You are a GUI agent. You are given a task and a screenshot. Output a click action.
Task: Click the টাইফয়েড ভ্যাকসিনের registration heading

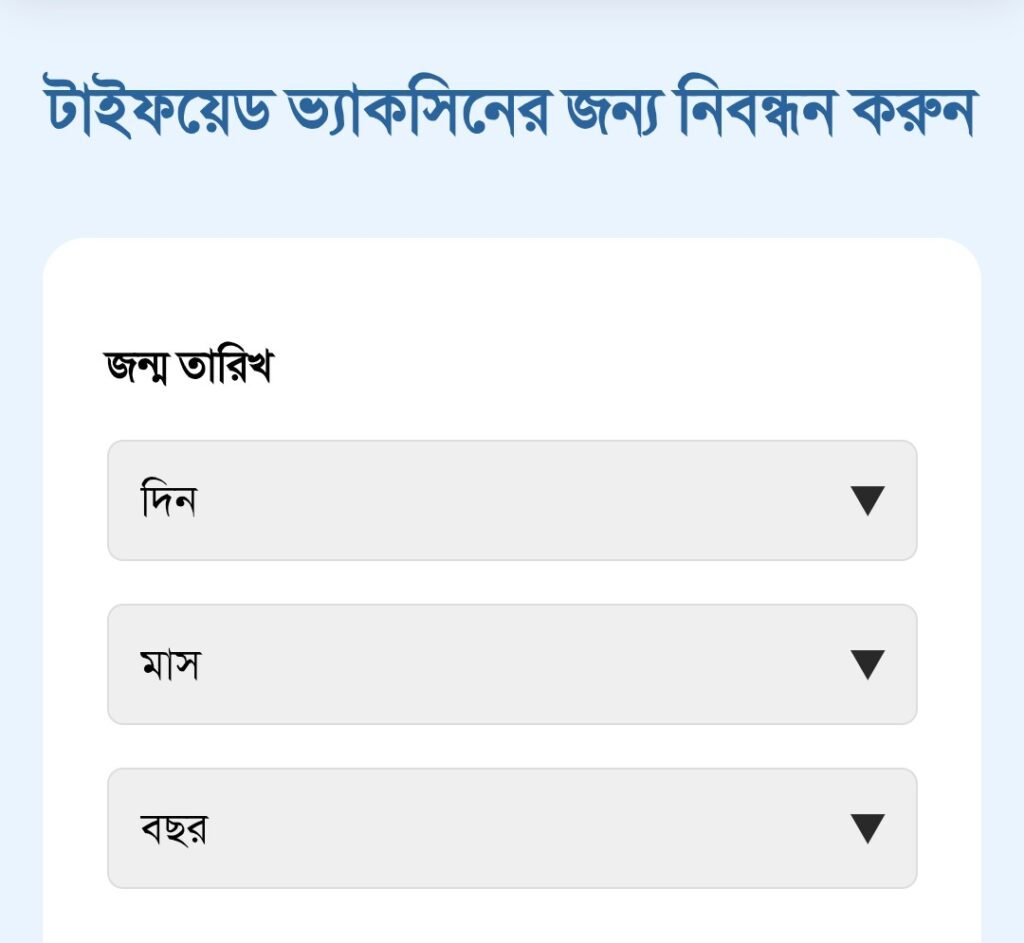point(510,113)
